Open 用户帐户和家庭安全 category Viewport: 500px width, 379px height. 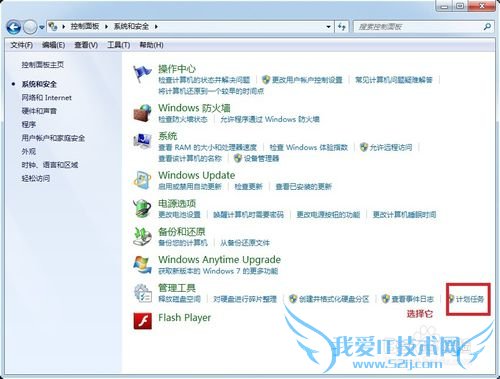click(53, 138)
